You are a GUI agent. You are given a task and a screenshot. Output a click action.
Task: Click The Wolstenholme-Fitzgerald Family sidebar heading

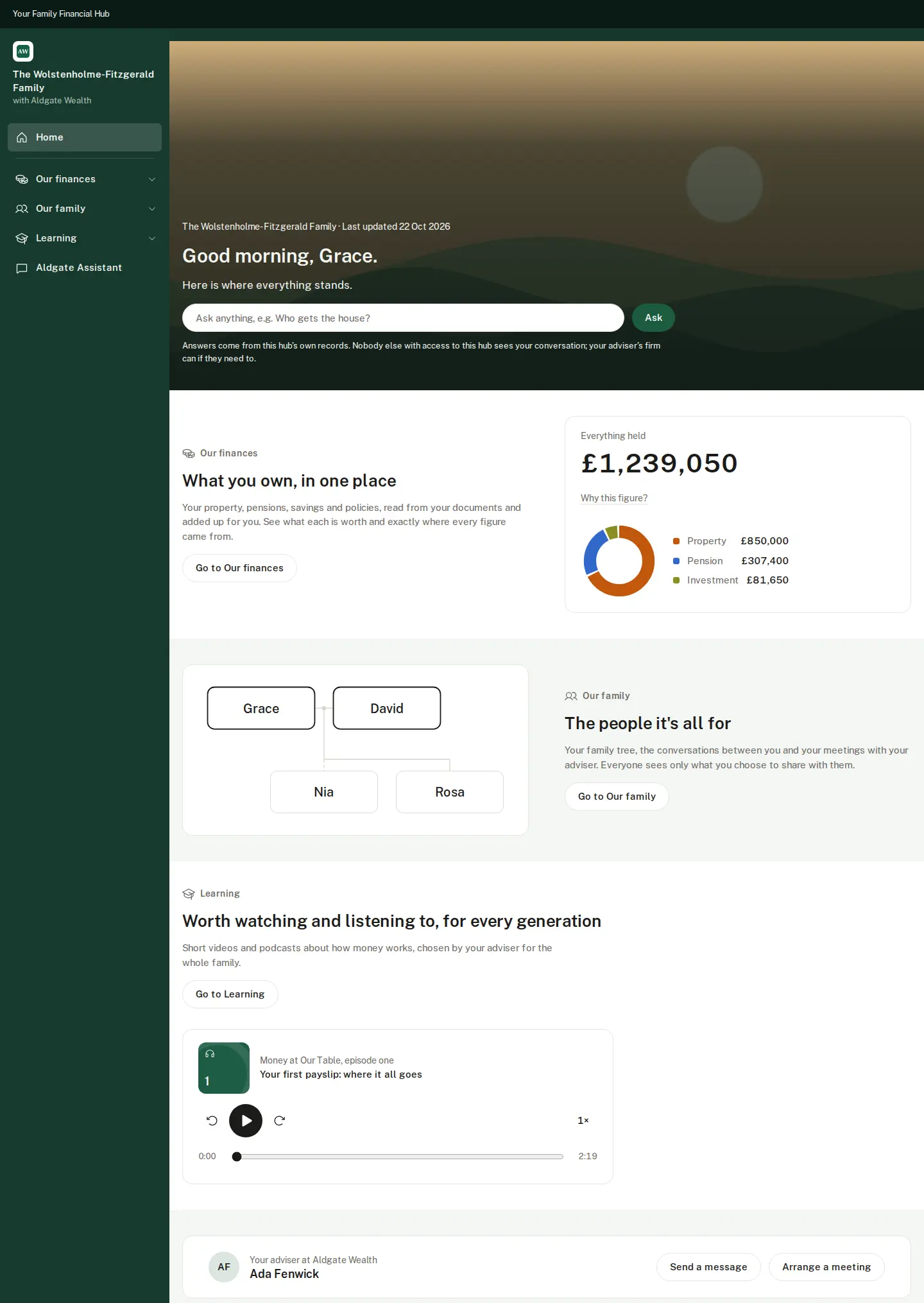pos(83,81)
